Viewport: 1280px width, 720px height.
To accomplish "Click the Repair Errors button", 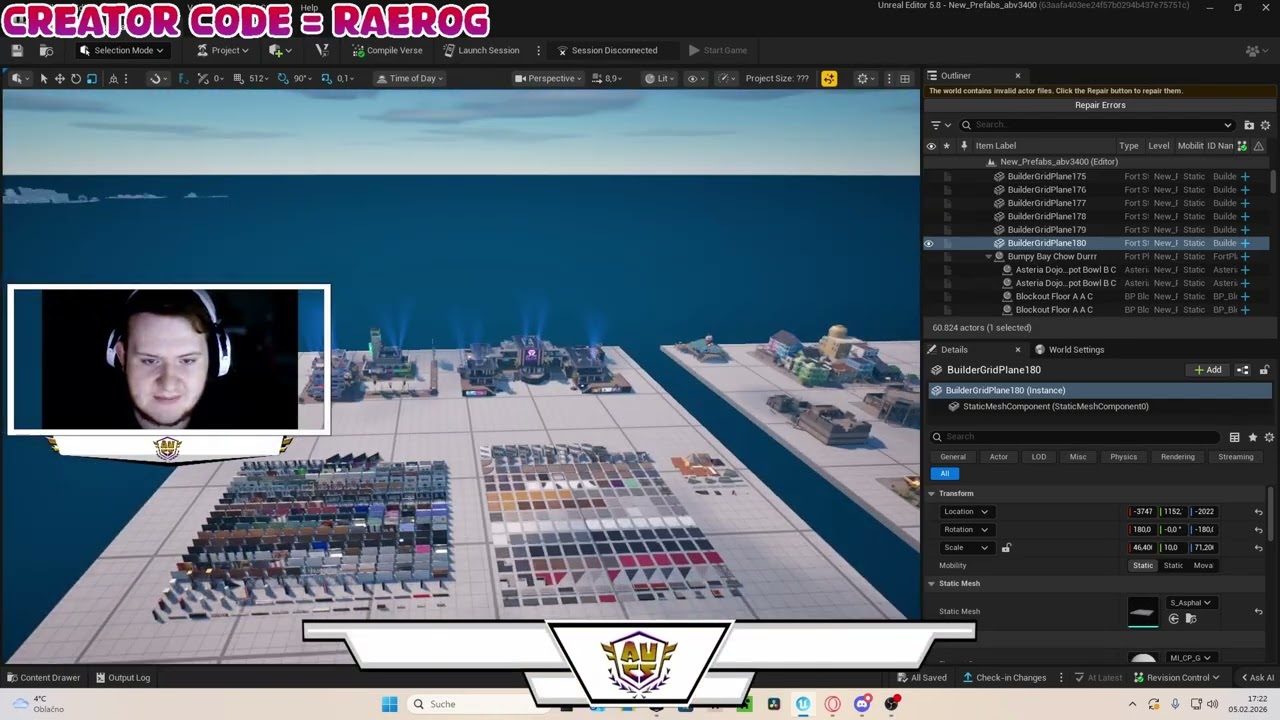I will (1100, 105).
